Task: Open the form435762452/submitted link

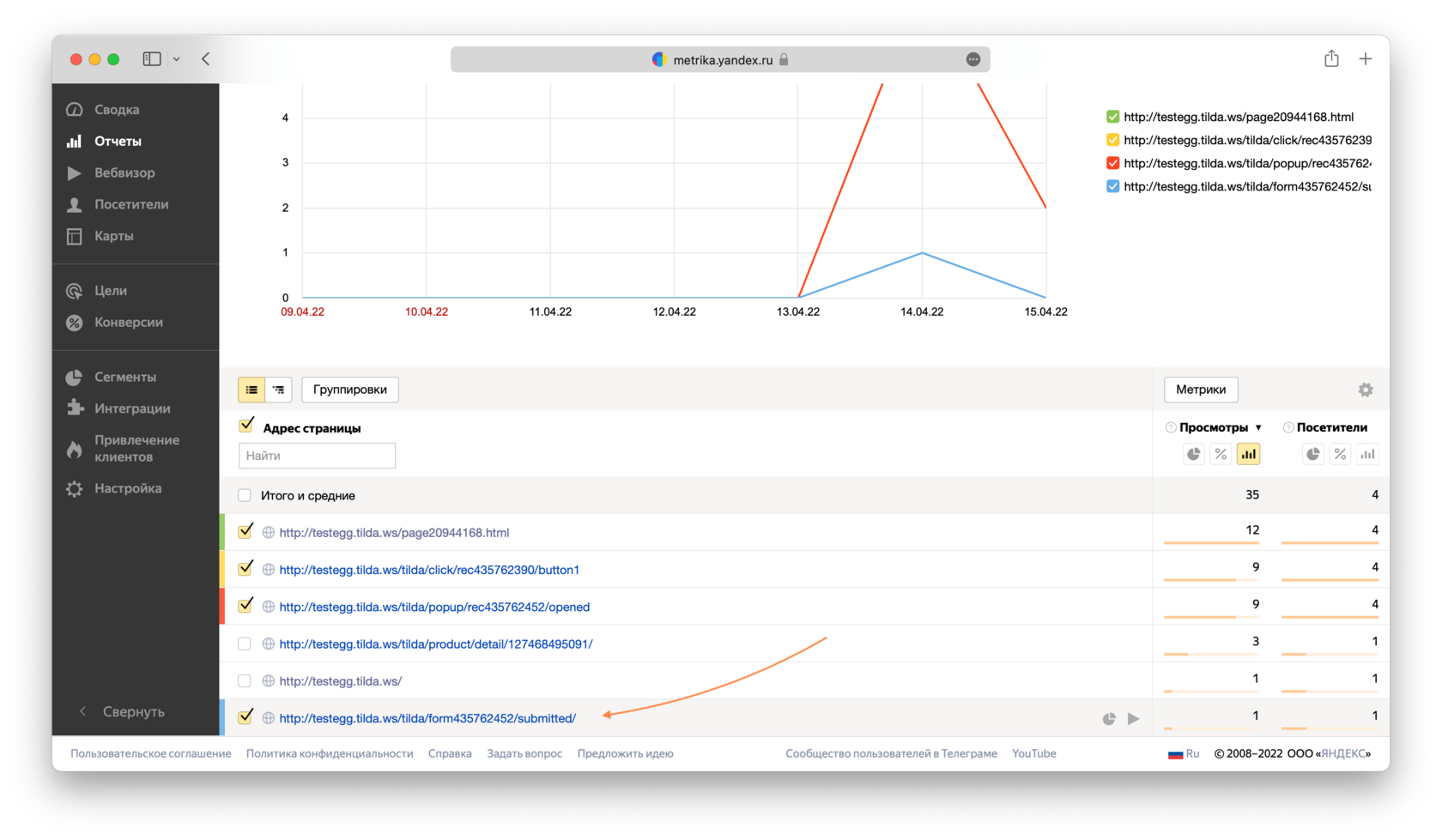Action: point(427,719)
